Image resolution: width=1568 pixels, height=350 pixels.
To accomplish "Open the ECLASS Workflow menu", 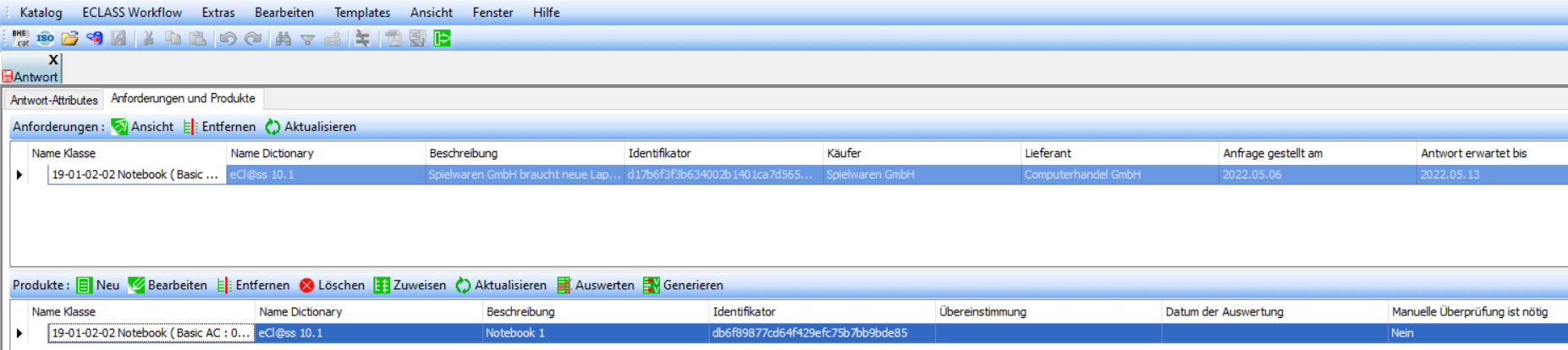I will click(x=131, y=13).
